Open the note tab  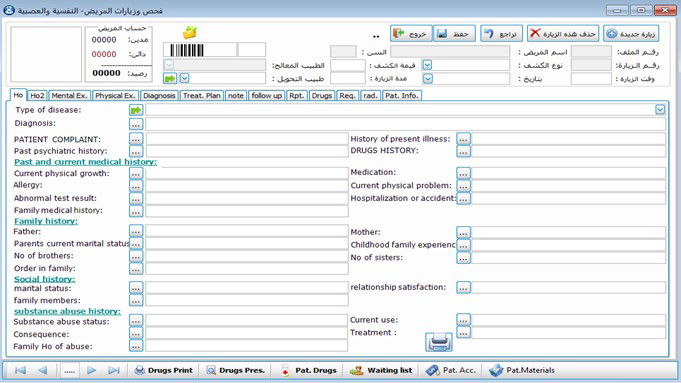[236, 96]
